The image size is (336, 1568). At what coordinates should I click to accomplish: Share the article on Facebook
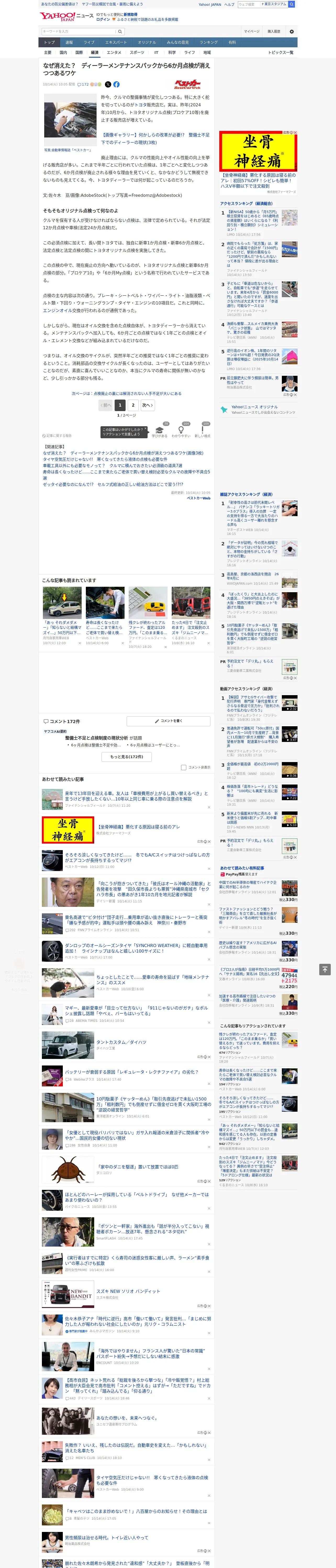[116, 85]
